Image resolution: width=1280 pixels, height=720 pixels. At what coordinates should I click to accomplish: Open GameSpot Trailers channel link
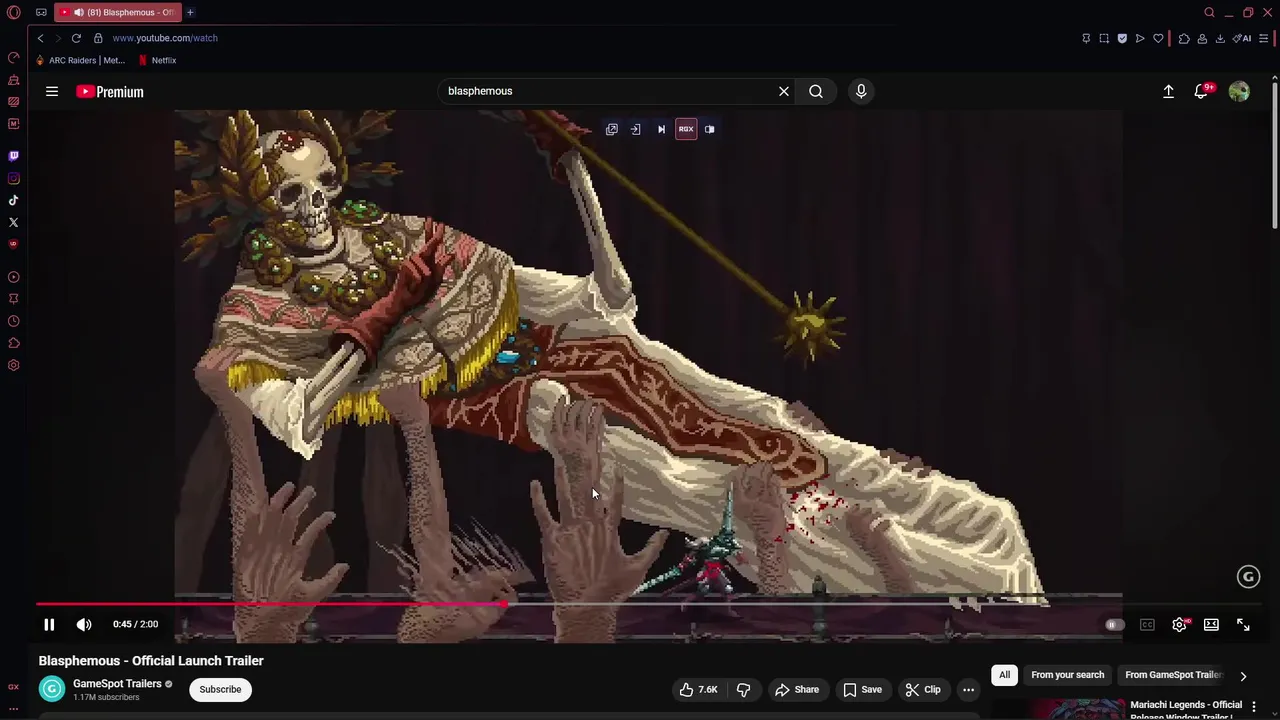pyautogui.click(x=117, y=684)
